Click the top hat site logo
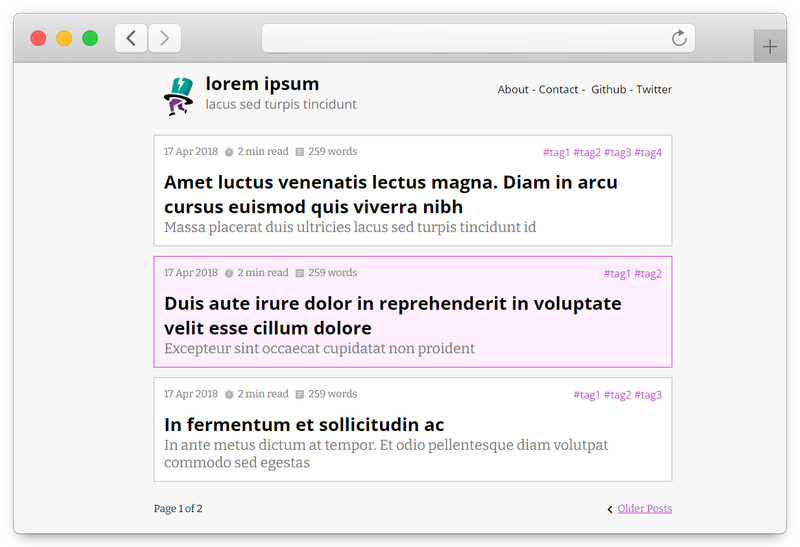800x547 pixels. pyautogui.click(x=179, y=96)
